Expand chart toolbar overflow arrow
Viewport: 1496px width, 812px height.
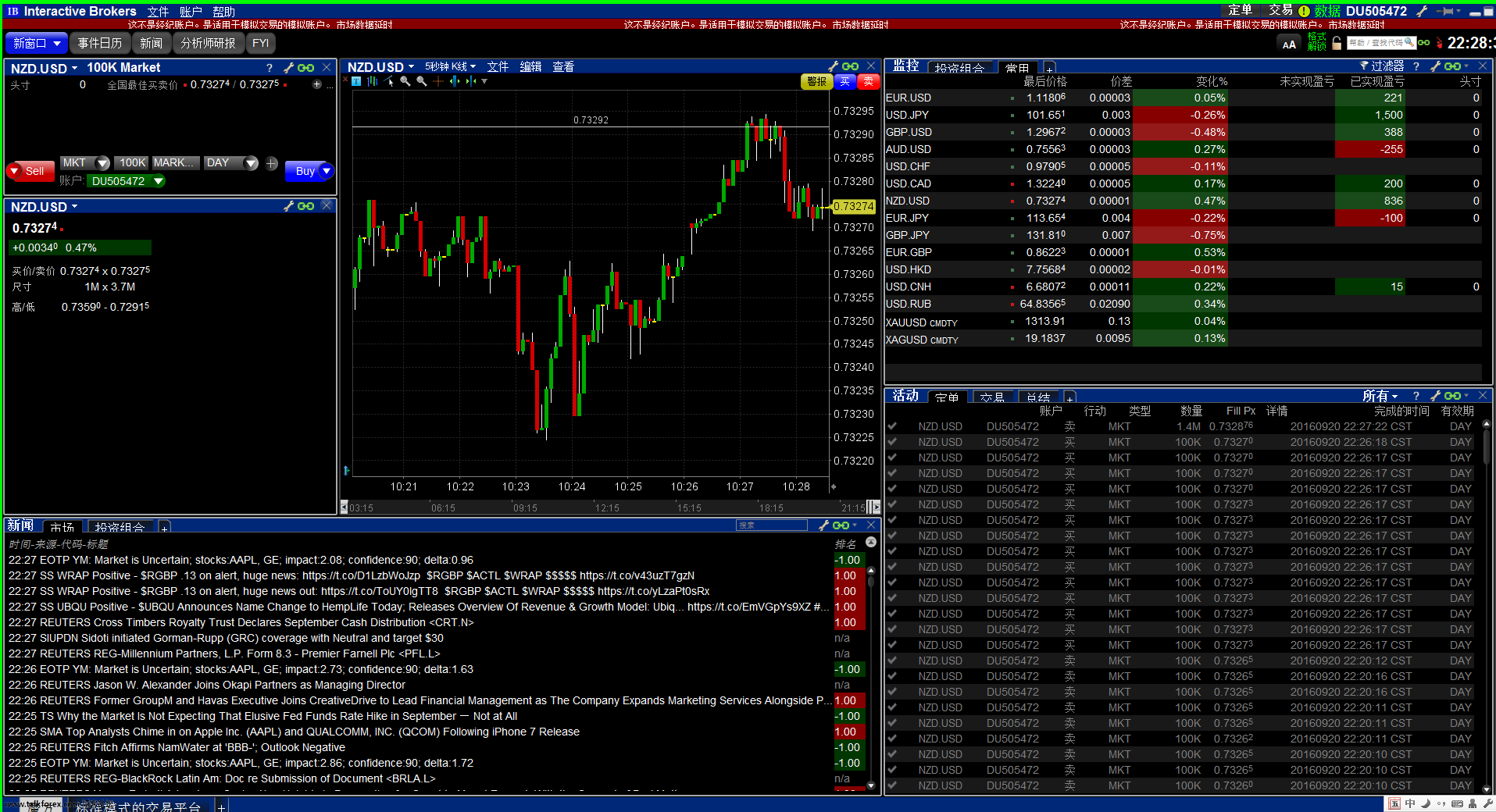click(484, 81)
